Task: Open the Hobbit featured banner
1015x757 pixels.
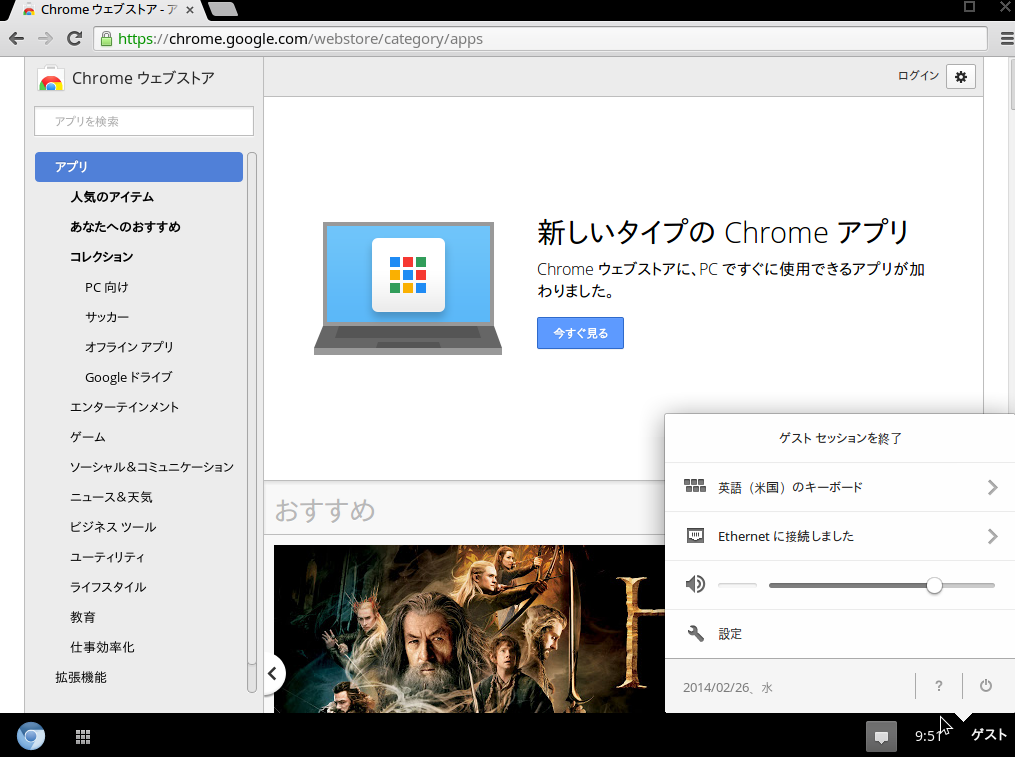Action: pyautogui.click(x=469, y=629)
